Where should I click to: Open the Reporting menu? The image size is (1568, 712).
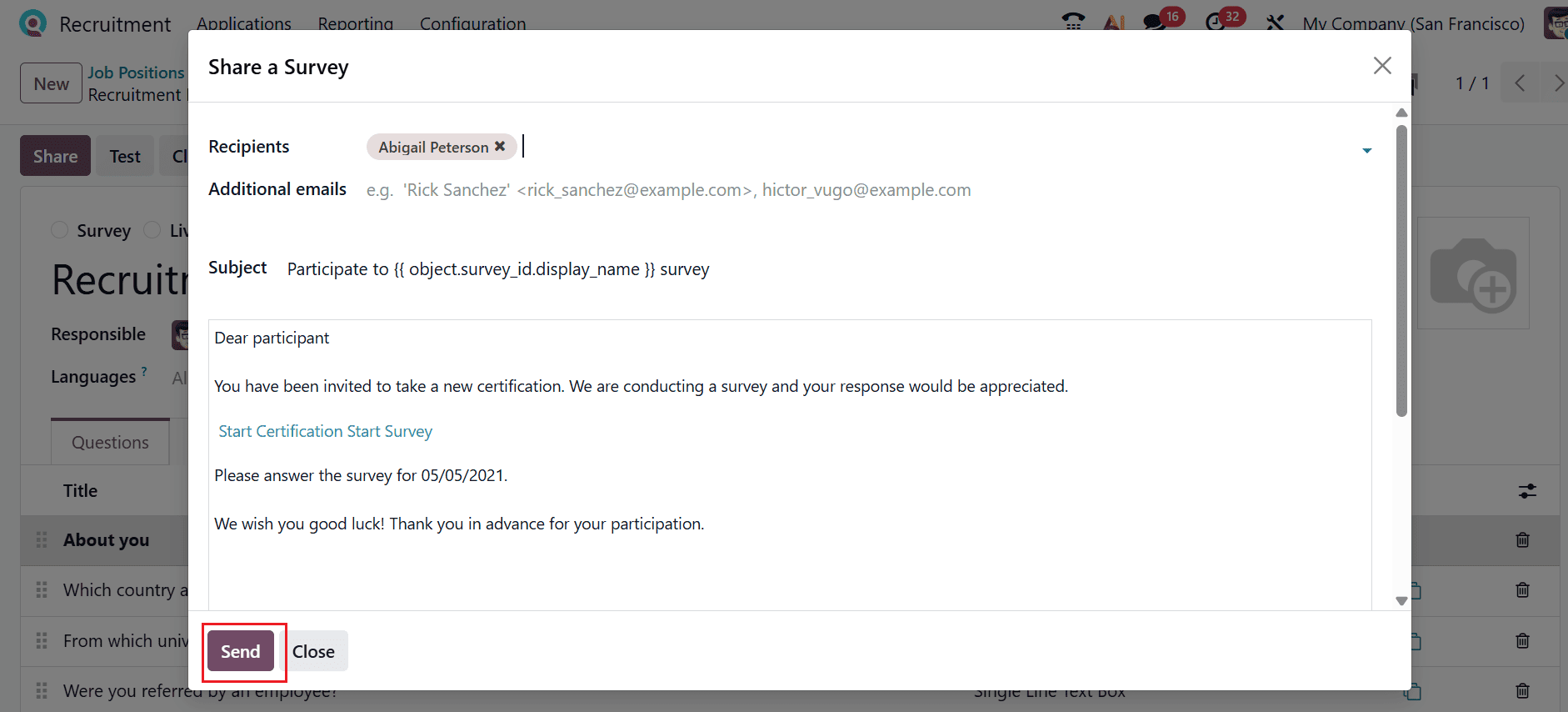pyautogui.click(x=356, y=23)
